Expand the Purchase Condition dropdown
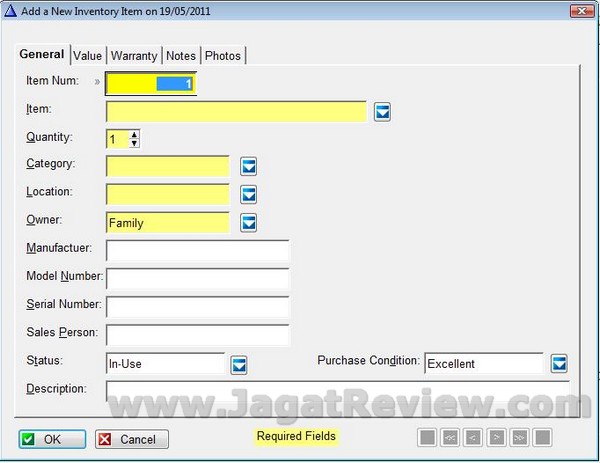This screenshot has height=463, width=600. tap(559, 364)
